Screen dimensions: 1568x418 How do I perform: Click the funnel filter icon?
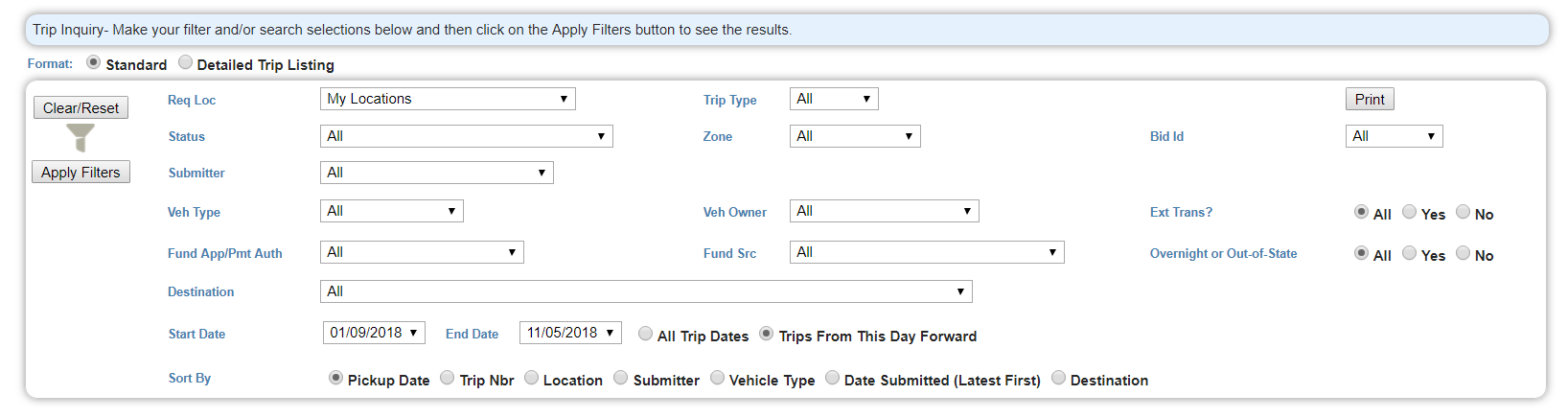click(81, 138)
